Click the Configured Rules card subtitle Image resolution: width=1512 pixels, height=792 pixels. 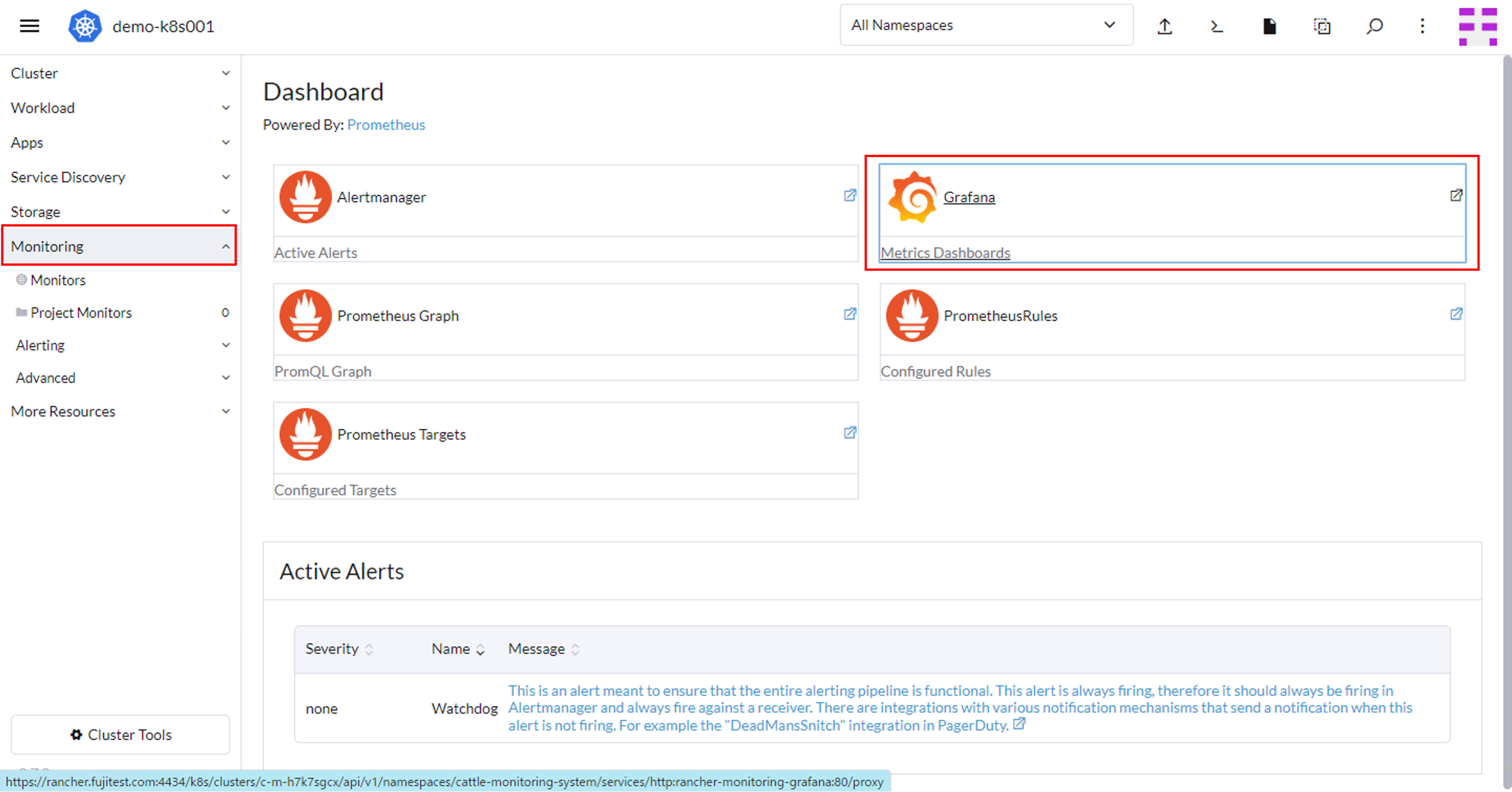(936, 371)
